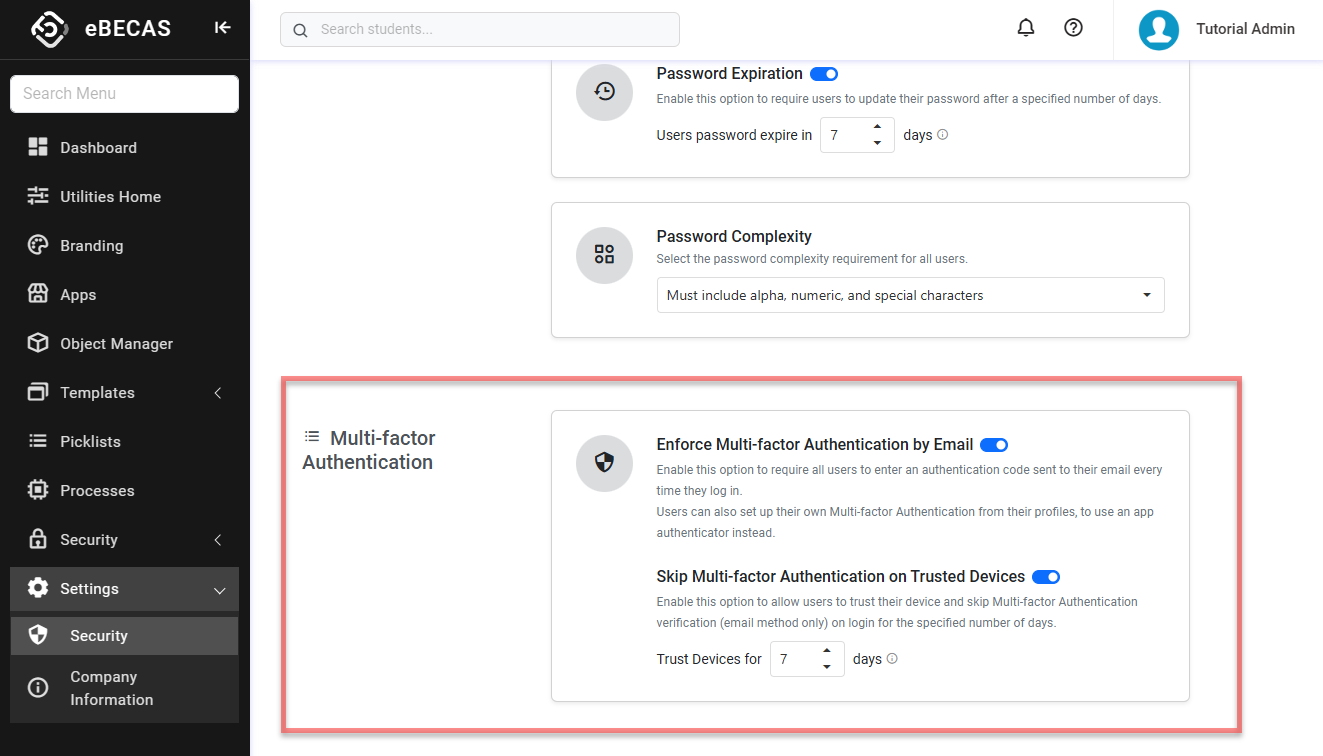Click the eBECAS logo icon

pyautogui.click(x=49, y=29)
